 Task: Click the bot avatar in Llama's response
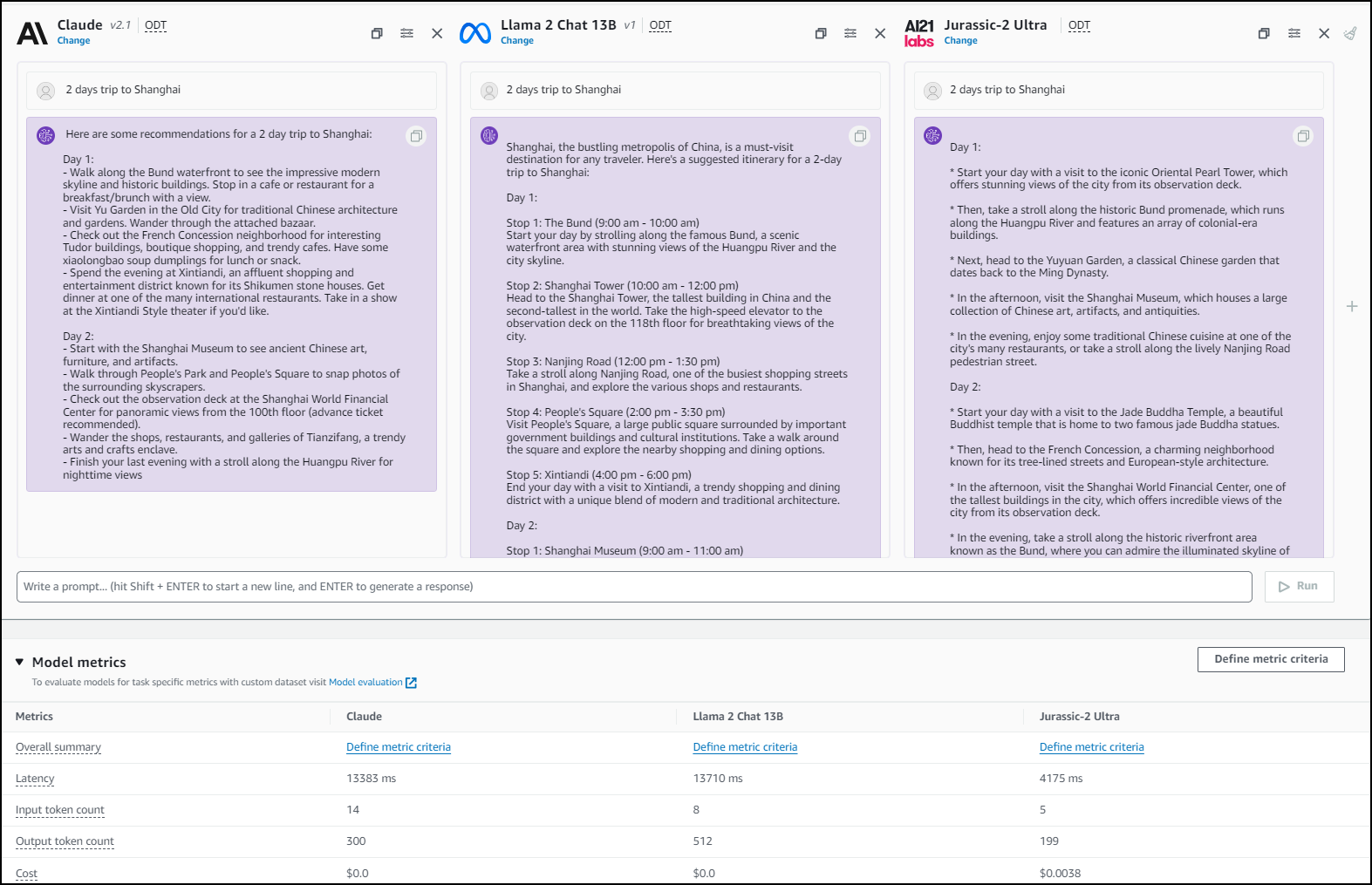click(489, 135)
